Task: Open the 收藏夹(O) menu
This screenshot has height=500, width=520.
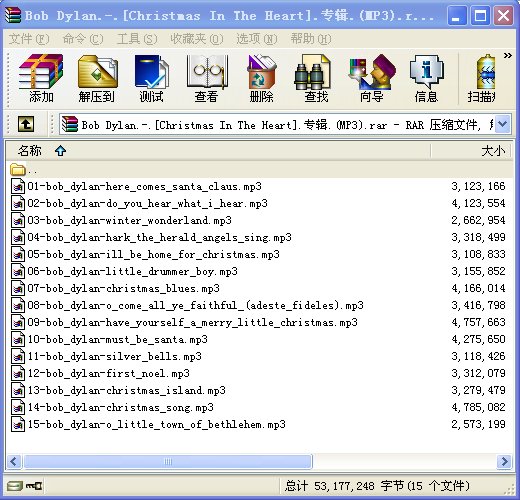Action: tap(197, 39)
